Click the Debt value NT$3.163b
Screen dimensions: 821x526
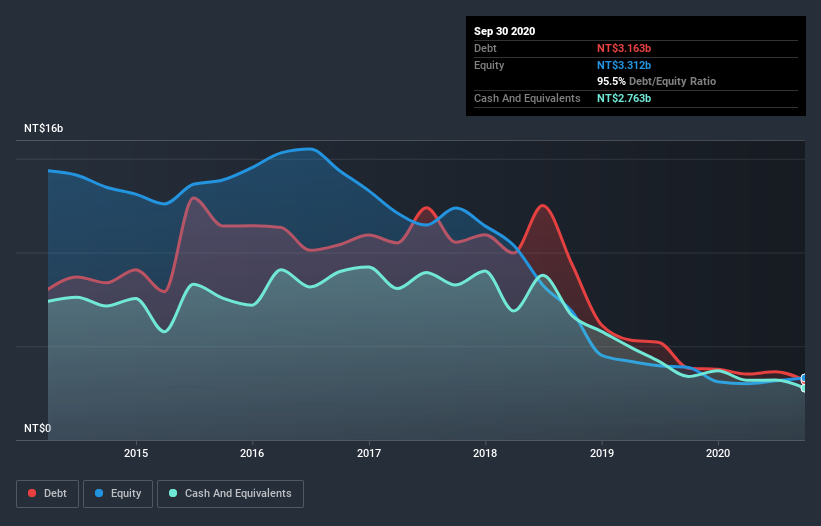coord(624,48)
